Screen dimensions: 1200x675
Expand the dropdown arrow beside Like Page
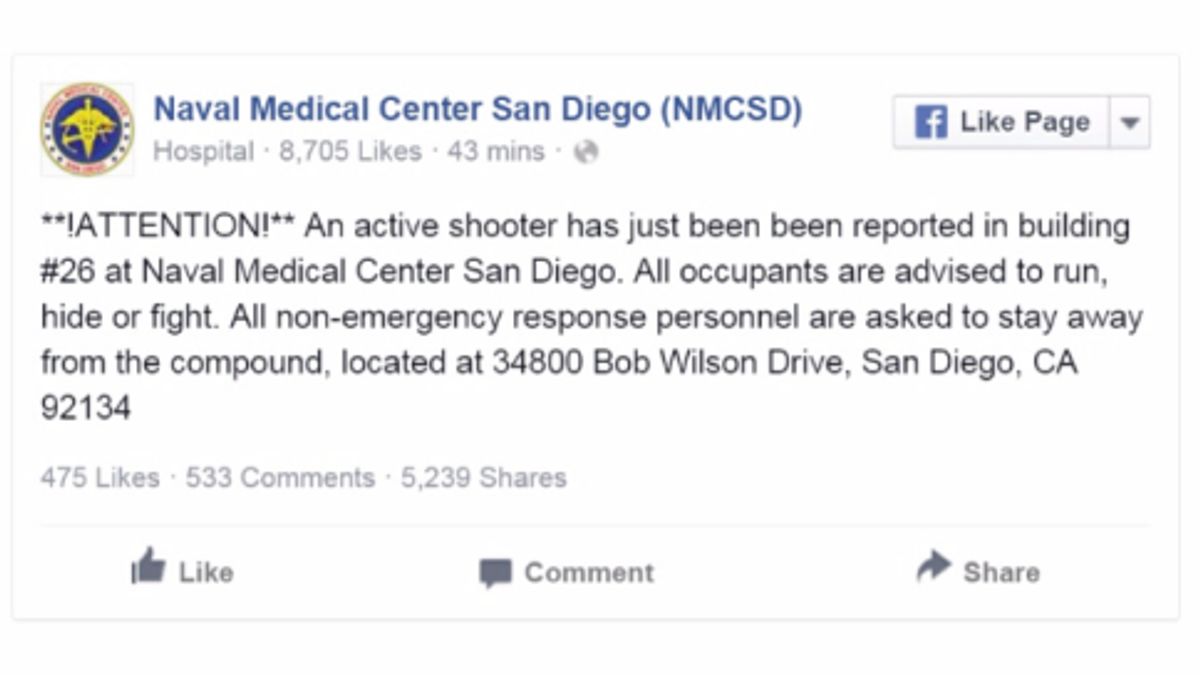click(x=1130, y=123)
